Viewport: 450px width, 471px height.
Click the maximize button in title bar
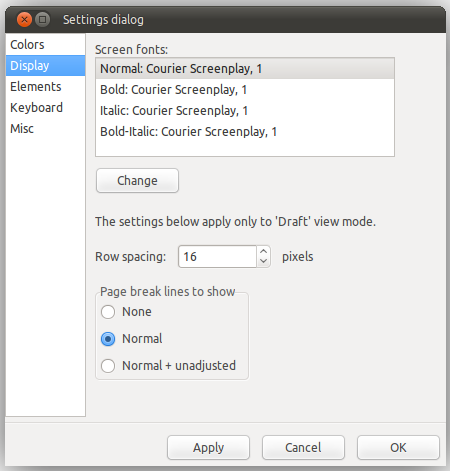pyautogui.click(x=43, y=20)
